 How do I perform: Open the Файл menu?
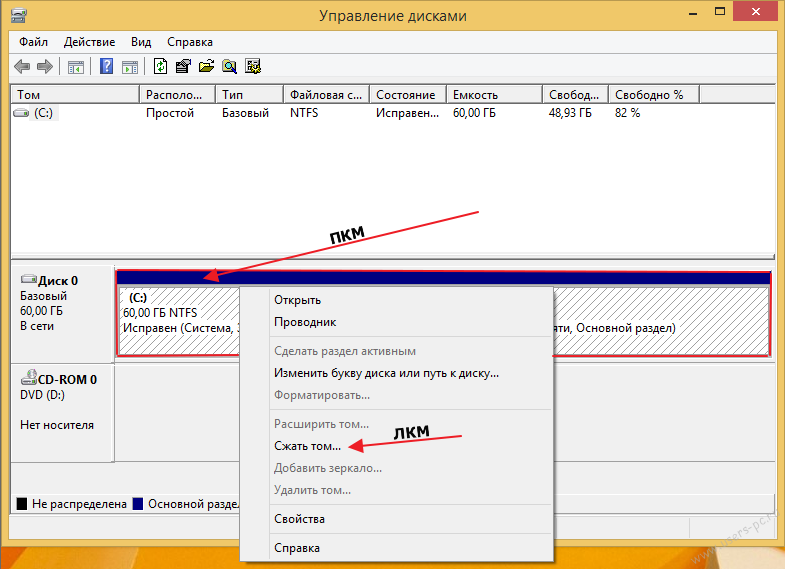point(33,42)
